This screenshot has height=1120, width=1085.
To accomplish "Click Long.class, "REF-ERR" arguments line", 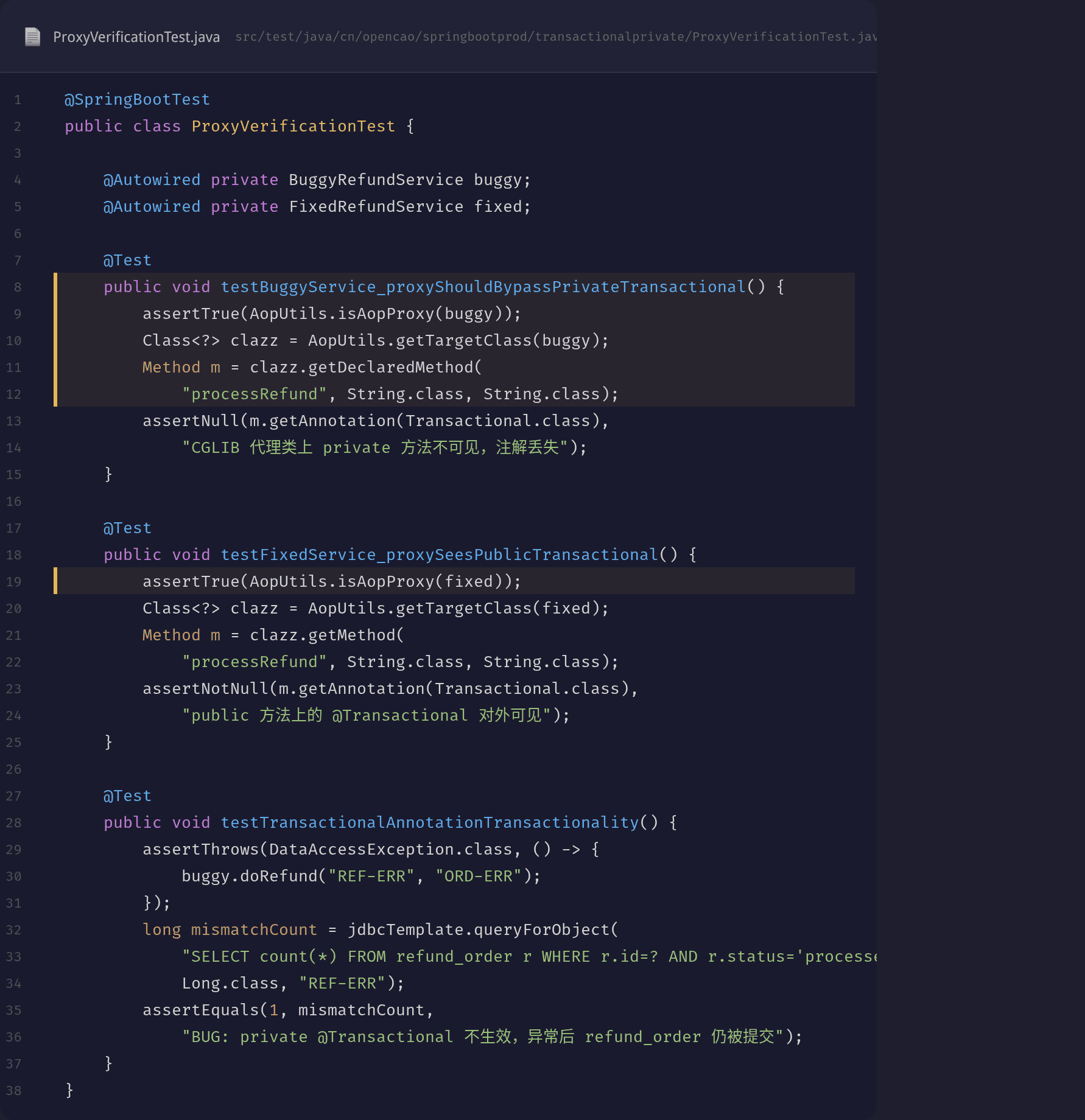I will click(x=293, y=983).
